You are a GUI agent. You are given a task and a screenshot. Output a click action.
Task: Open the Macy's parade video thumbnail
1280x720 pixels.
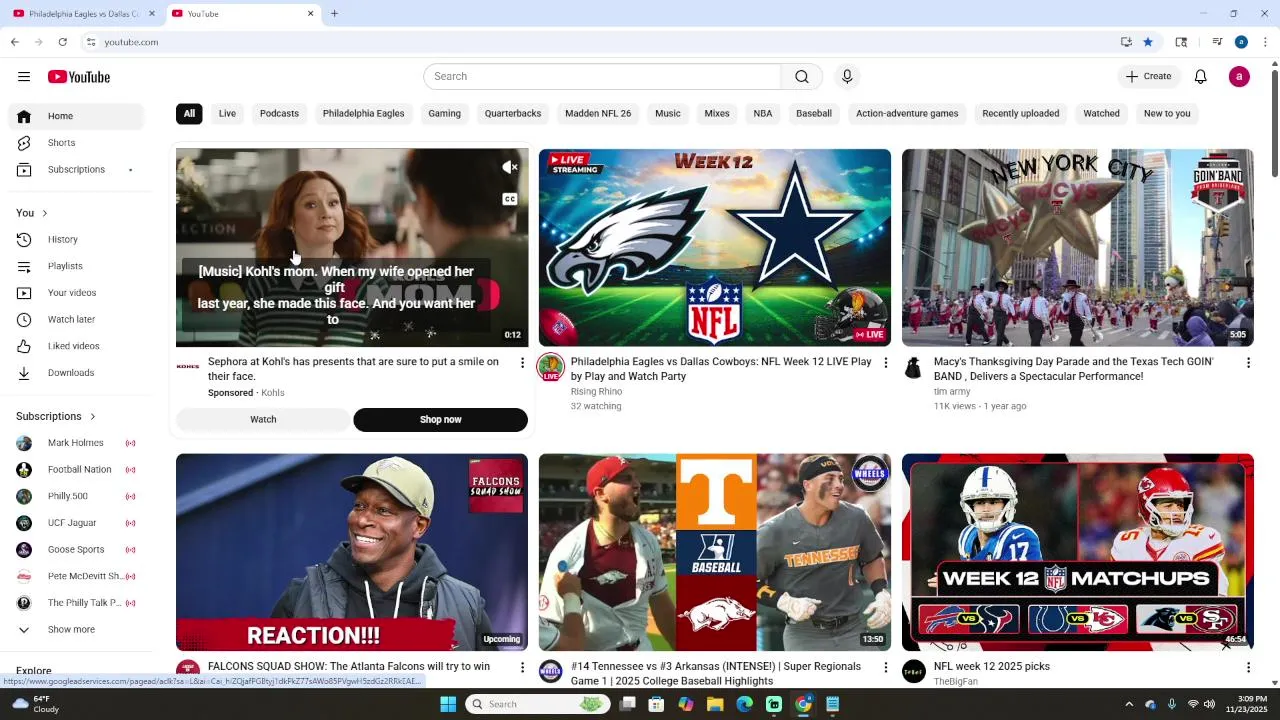pyautogui.click(x=1078, y=248)
